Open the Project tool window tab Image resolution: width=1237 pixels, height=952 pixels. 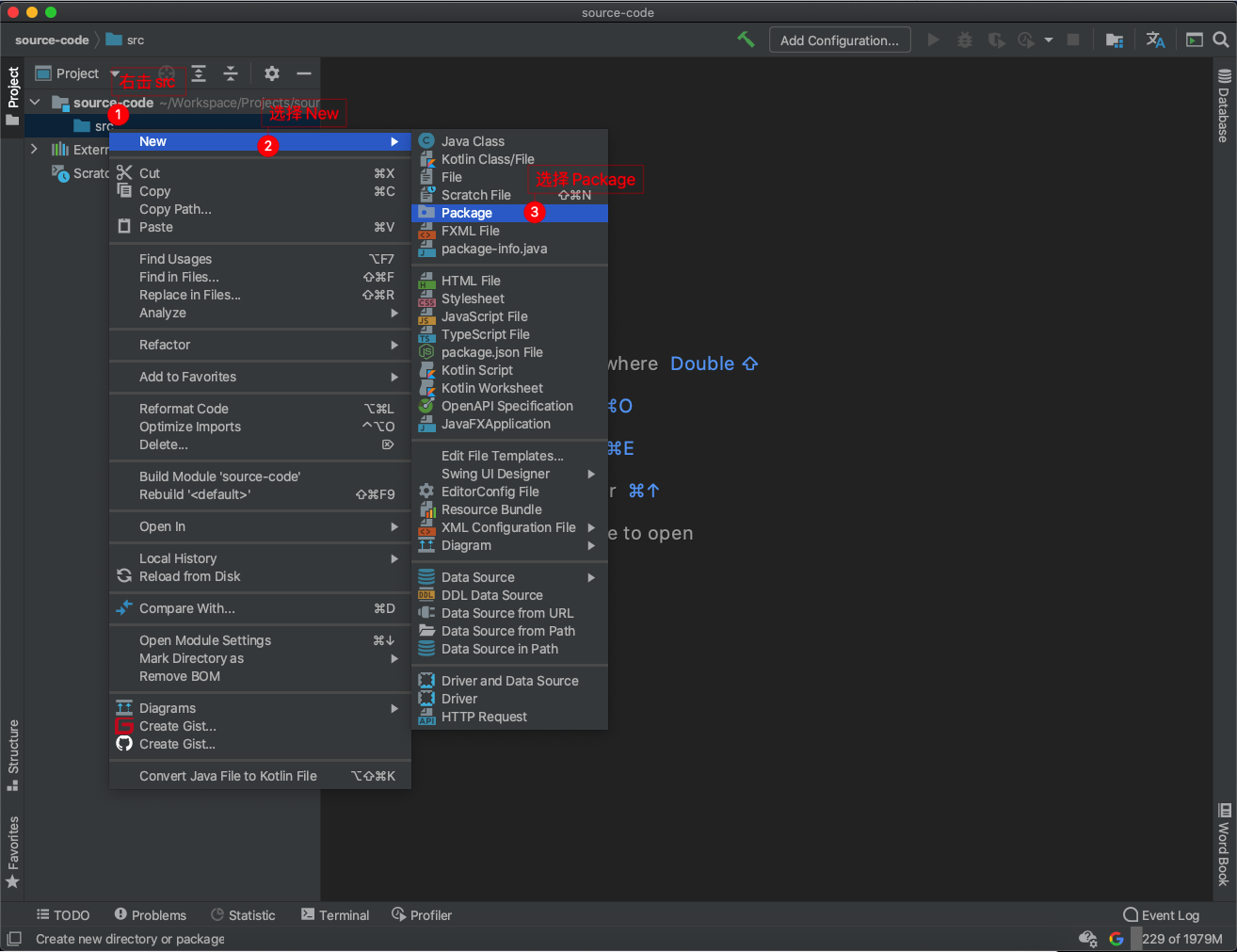click(x=12, y=96)
